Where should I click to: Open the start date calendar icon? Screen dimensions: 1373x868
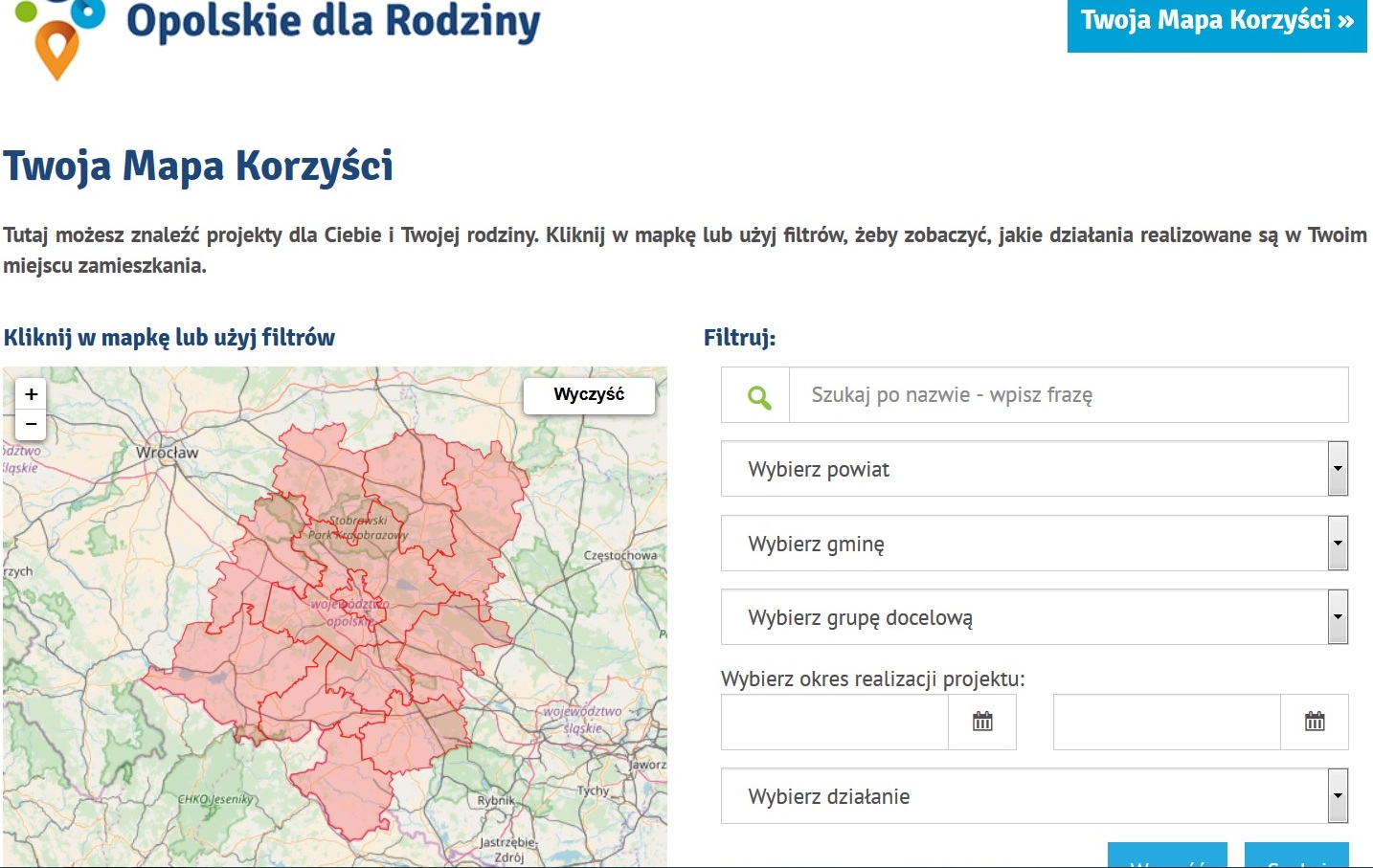point(982,723)
